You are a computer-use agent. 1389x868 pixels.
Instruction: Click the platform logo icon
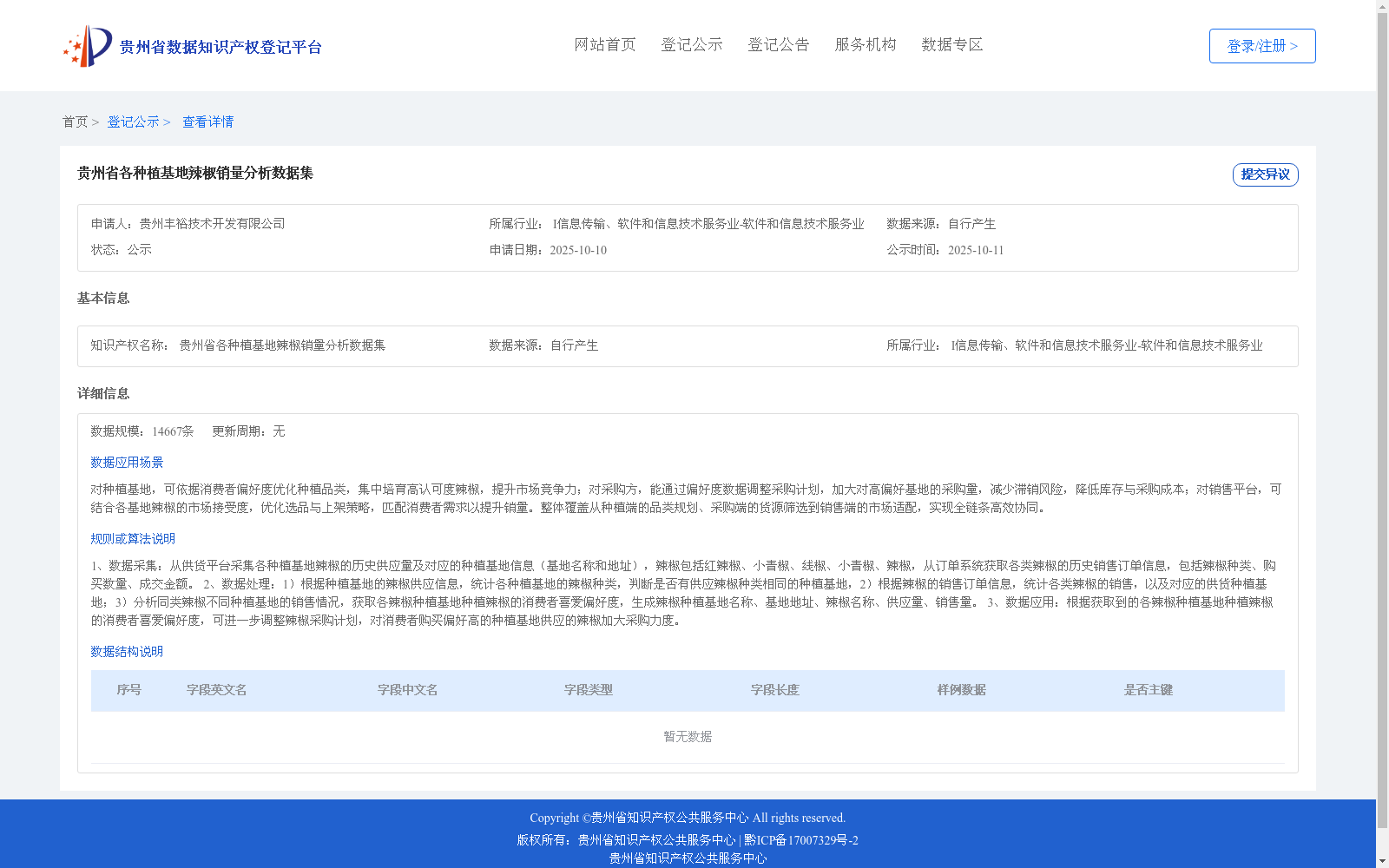[x=88, y=46]
